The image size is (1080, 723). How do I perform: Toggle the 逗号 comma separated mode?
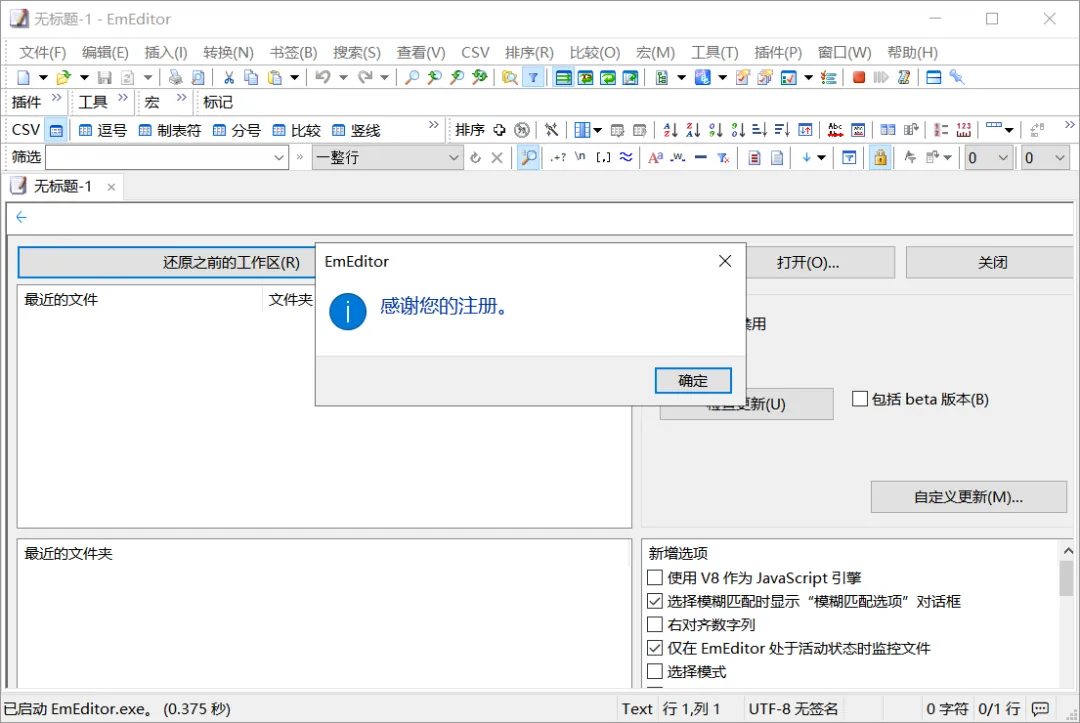(103, 130)
